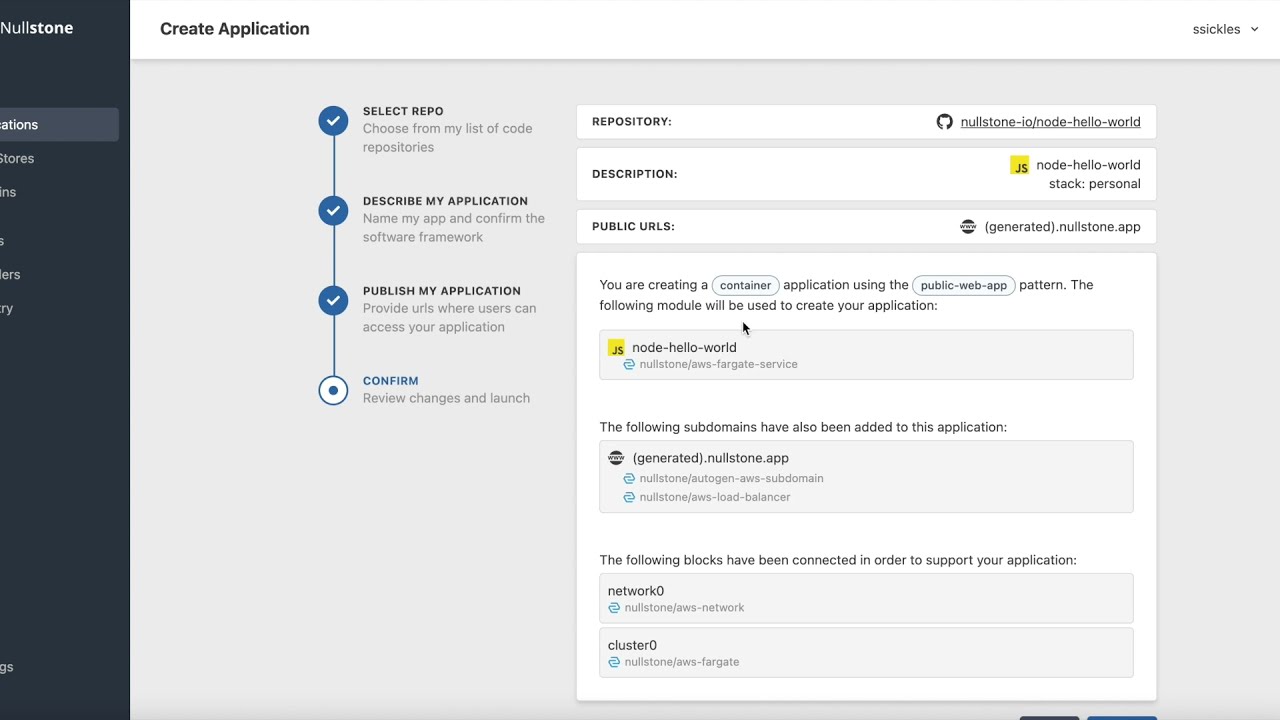This screenshot has width=1280, height=720.
Task: Click the www icon beside (generated).nullstone.app subdomain
Action: tap(617, 458)
